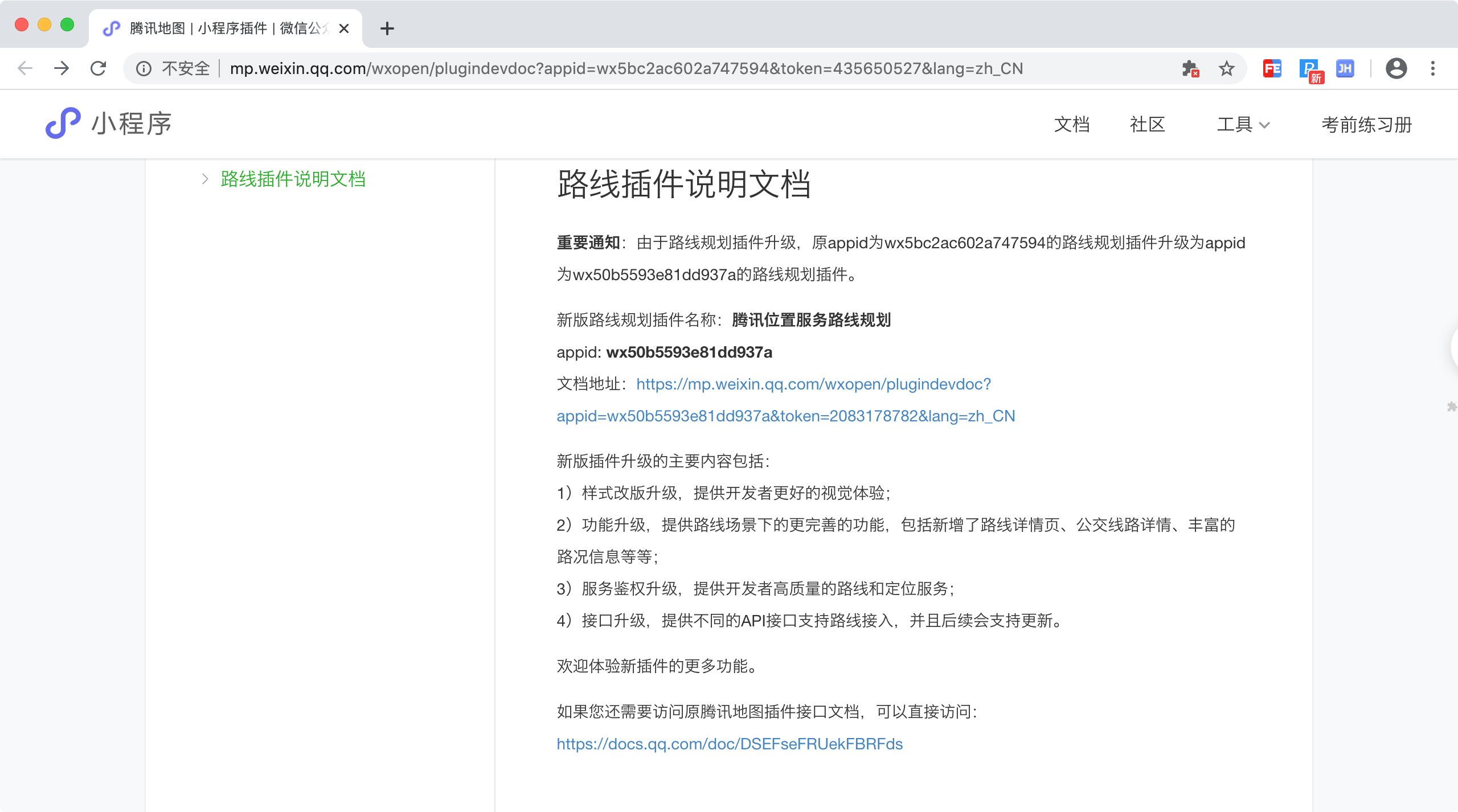Open the extensions puzzle icon in the address bar
The image size is (1458, 812).
pyautogui.click(x=1190, y=69)
